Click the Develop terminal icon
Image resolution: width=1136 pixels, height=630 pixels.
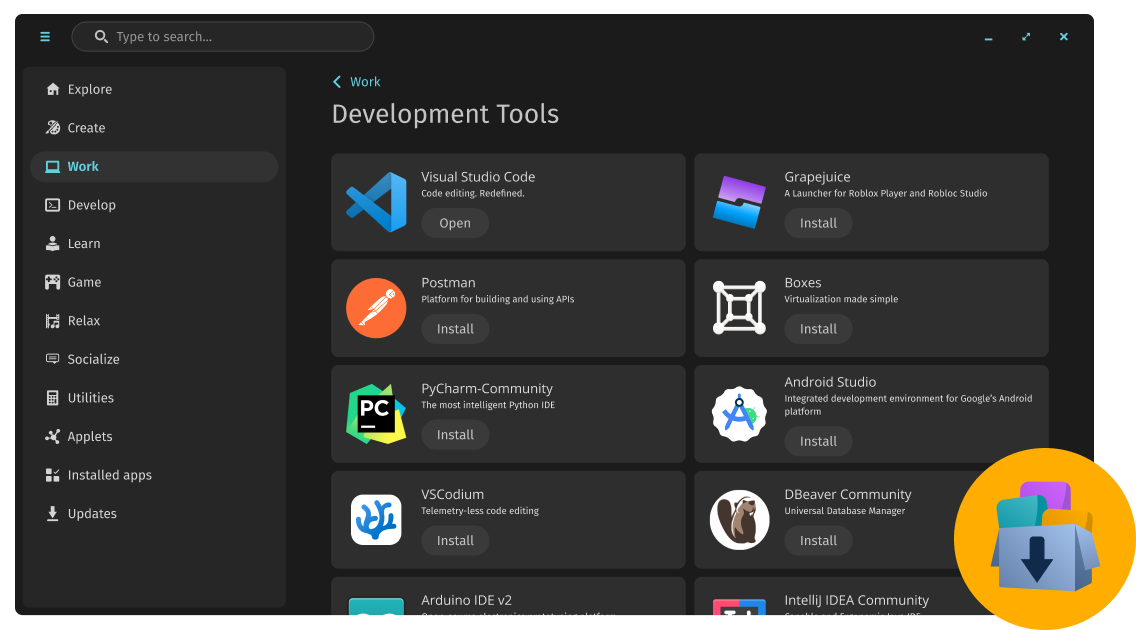coord(52,205)
